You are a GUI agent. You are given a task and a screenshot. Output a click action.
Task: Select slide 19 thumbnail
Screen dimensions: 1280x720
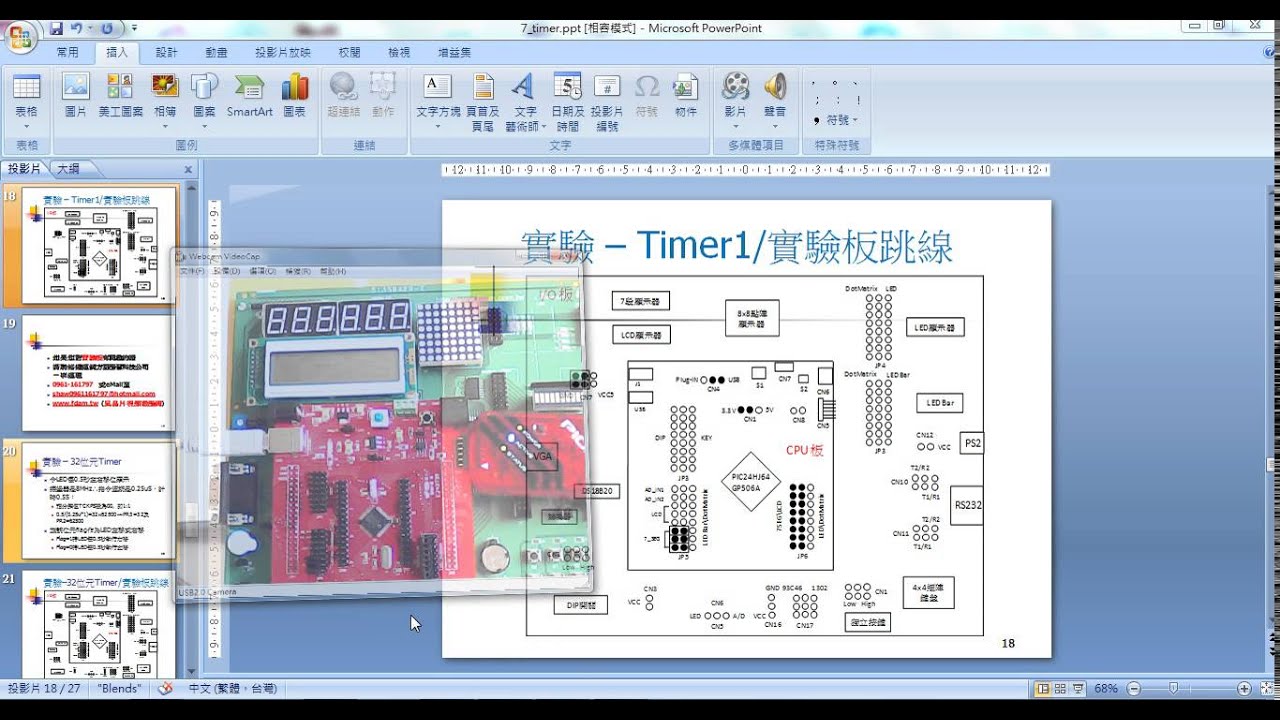pyautogui.click(x=100, y=374)
